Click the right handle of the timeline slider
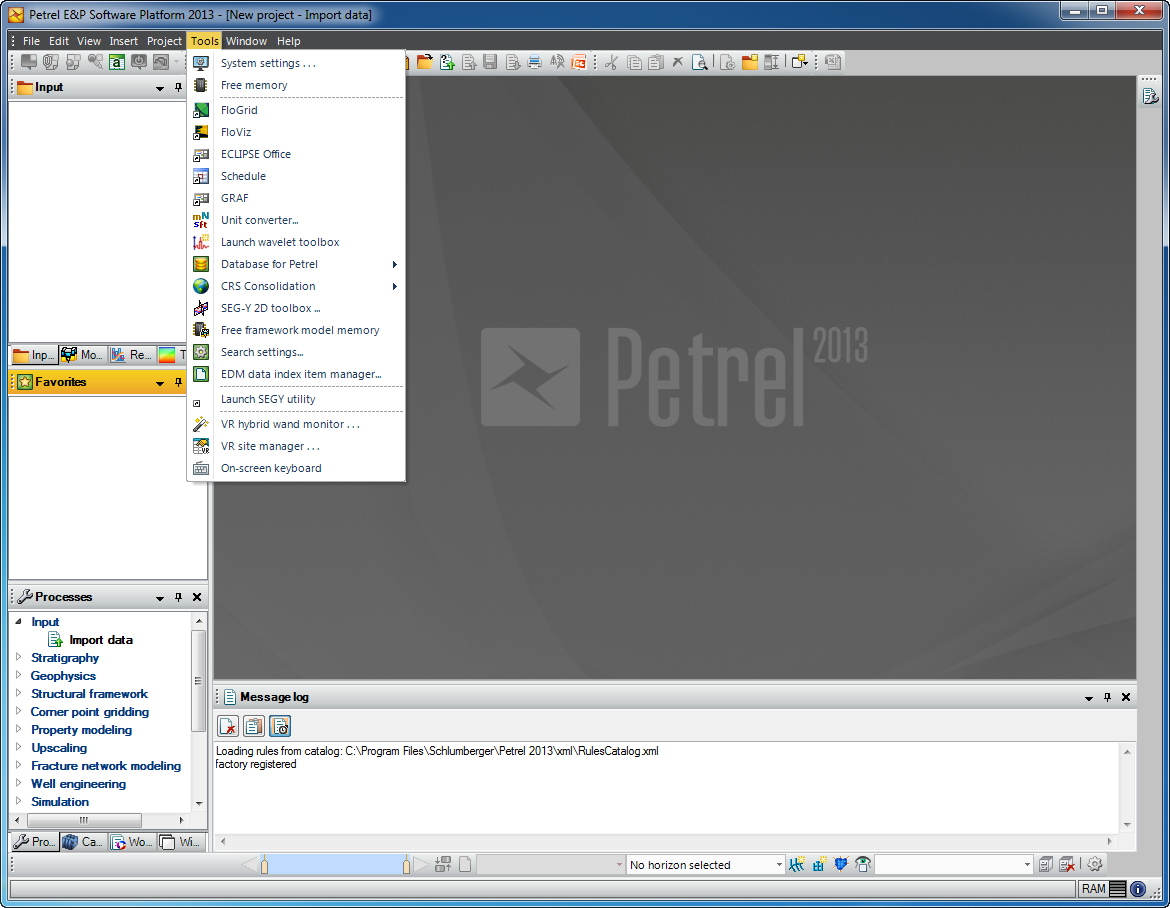The height and width of the screenshot is (908, 1170). click(x=406, y=865)
